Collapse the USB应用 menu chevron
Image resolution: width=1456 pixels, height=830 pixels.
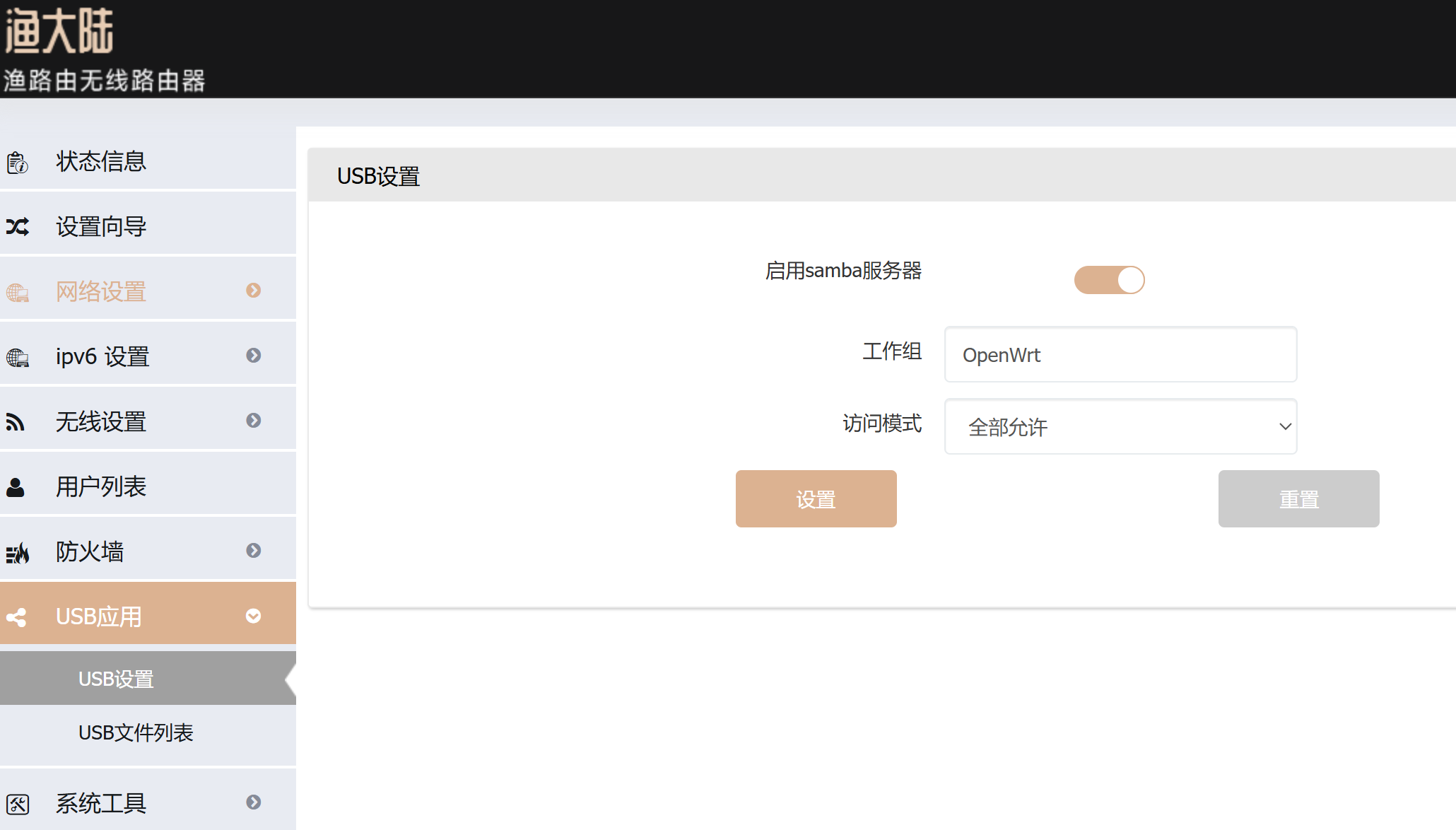pos(254,616)
